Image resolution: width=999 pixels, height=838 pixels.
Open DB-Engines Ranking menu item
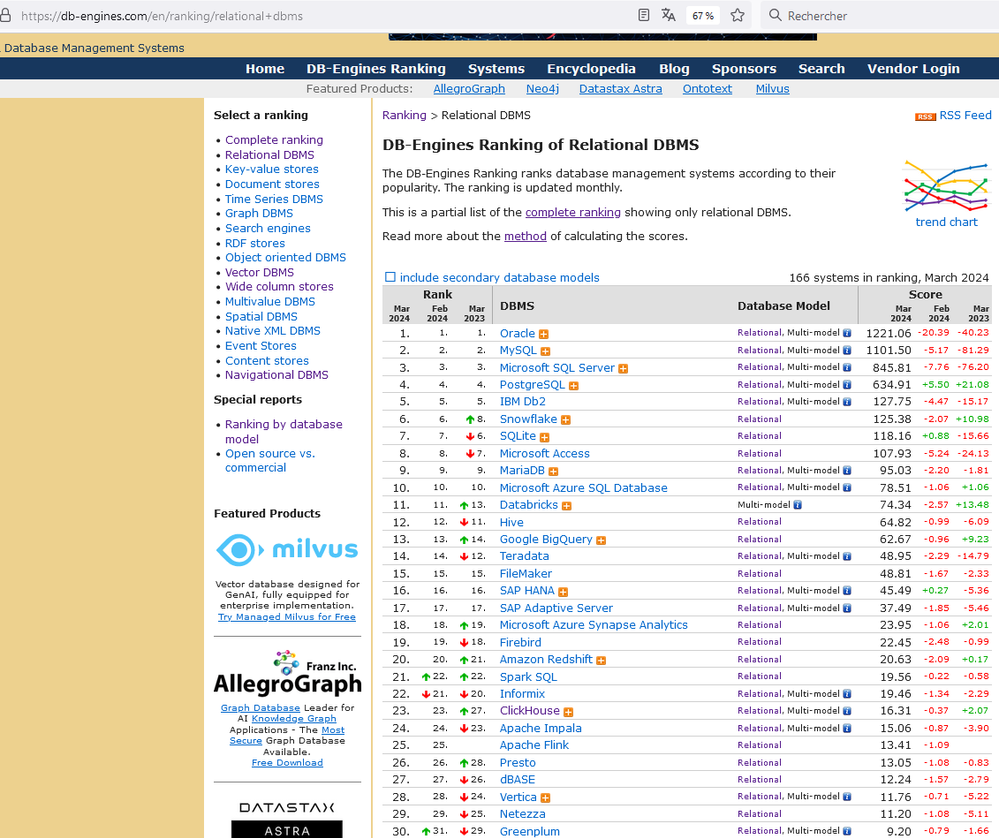coord(376,69)
